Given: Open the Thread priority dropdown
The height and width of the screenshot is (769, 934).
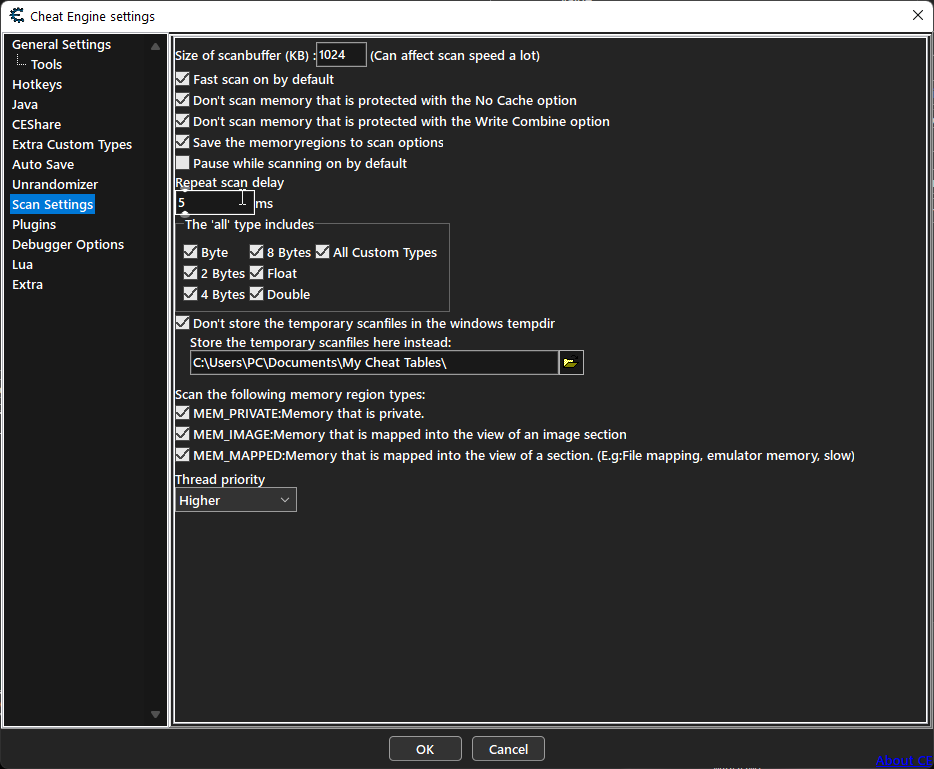Looking at the screenshot, I should pyautogui.click(x=287, y=499).
